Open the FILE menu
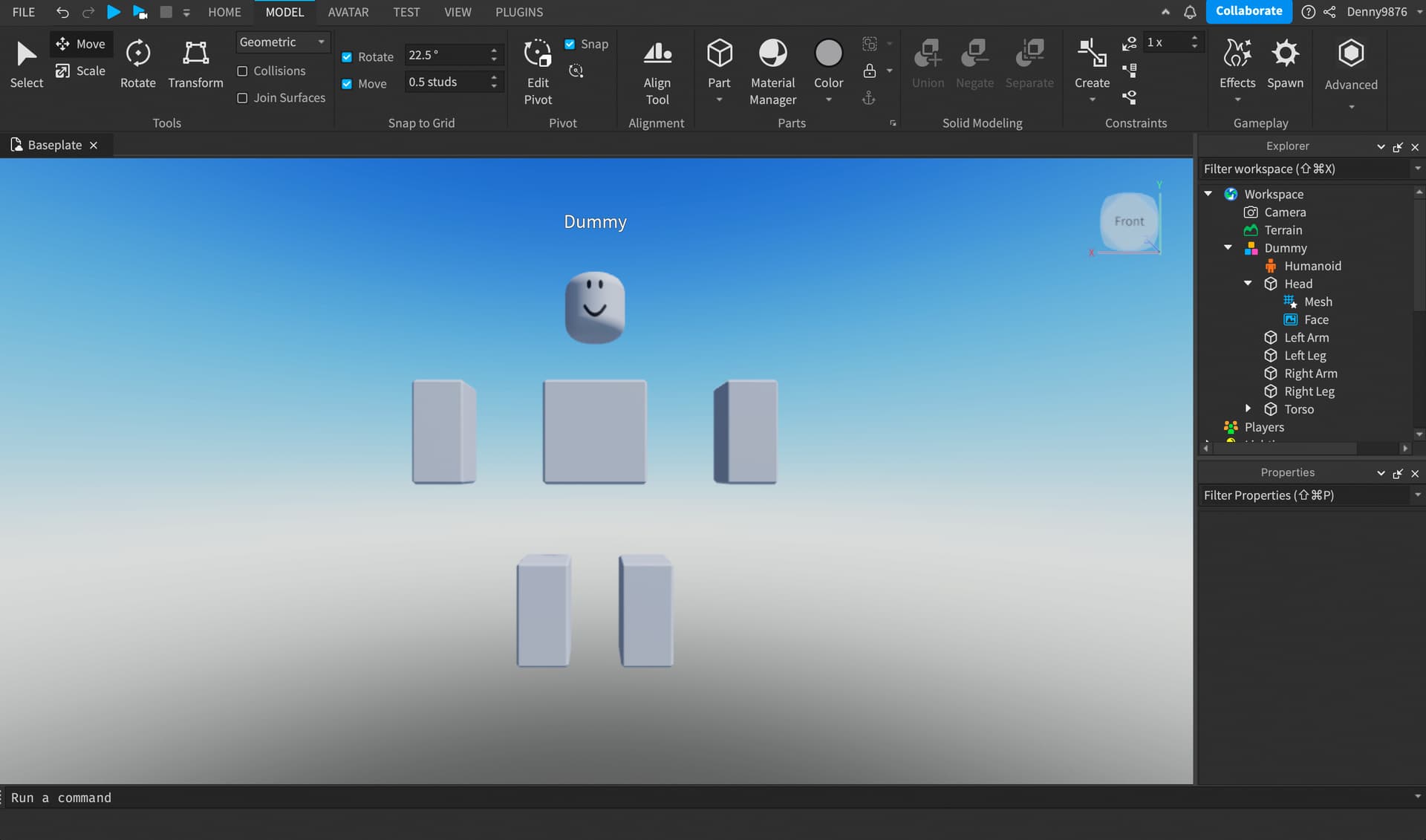Viewport: 1426px width, 840px height. pyautogui.click(x=24, y=12)
